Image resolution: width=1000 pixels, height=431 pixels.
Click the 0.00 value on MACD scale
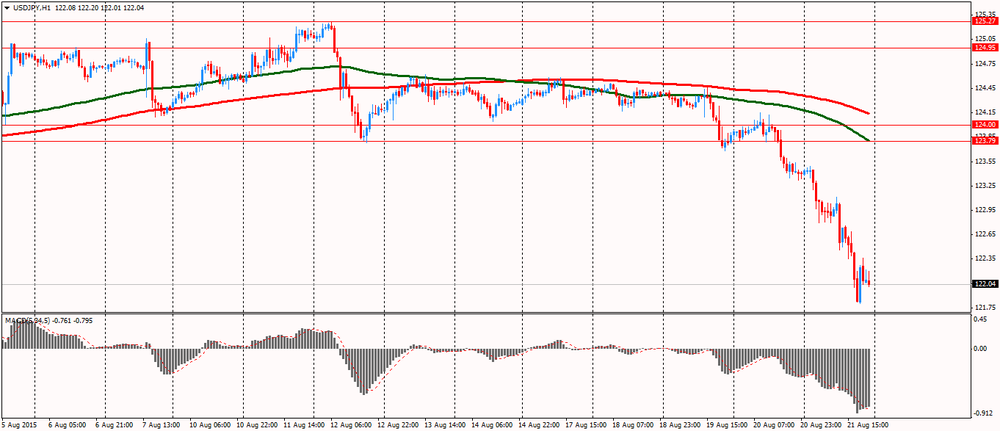click(983, 349)
